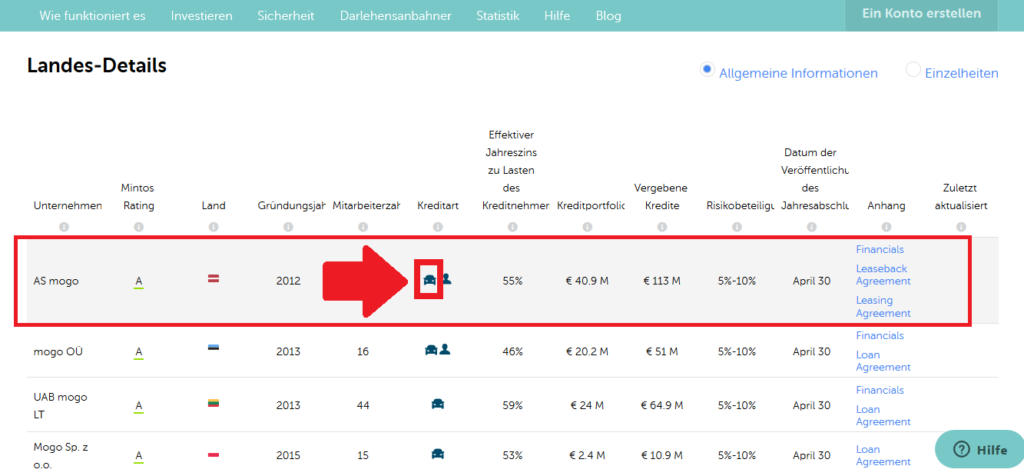Click the company name mogo OÜ
This screenshot has width=1024, height=476.
tap(58, 352)
